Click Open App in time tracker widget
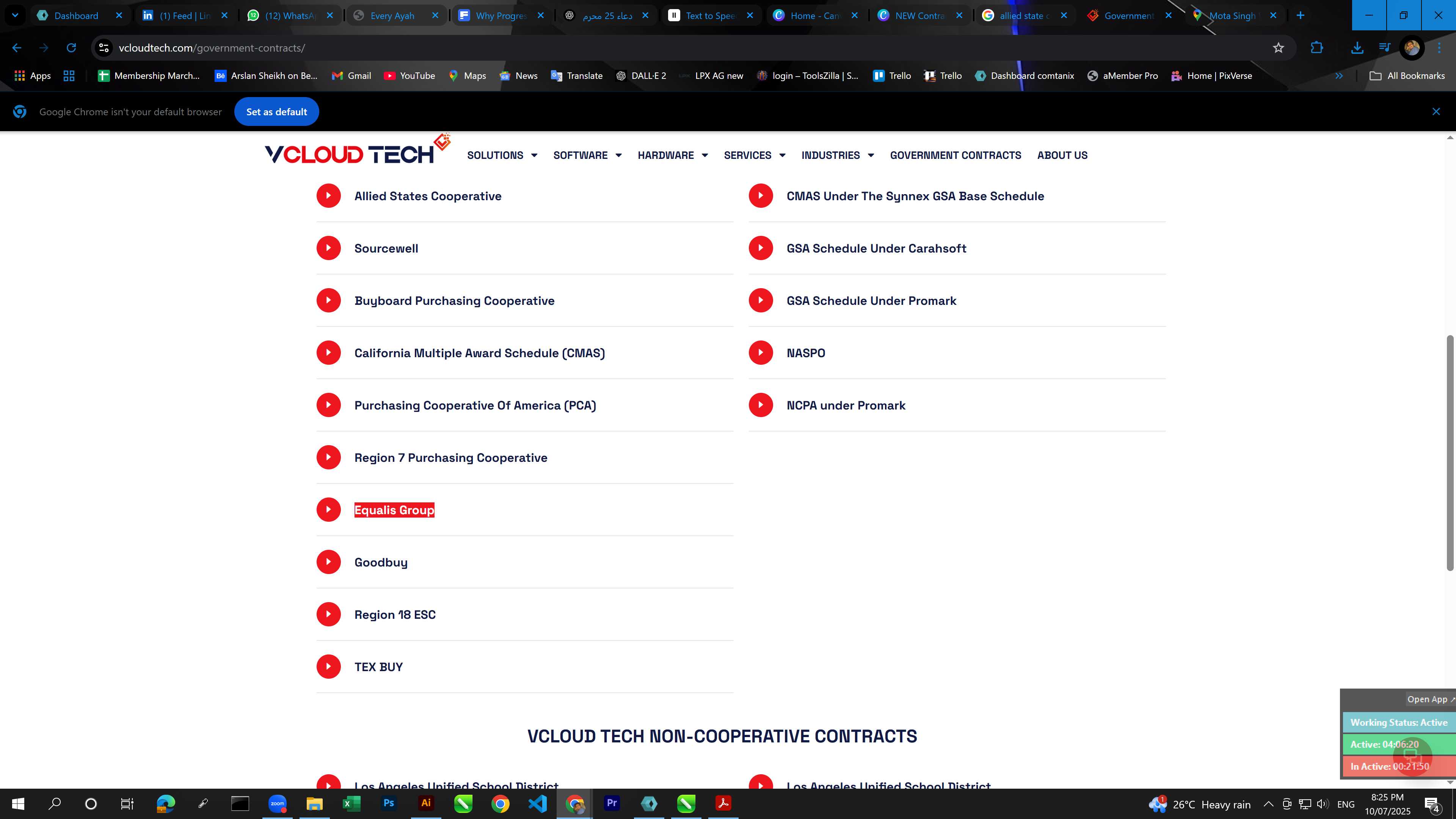The height and width of the screenshot is (819, 1456). point(1431,699)
